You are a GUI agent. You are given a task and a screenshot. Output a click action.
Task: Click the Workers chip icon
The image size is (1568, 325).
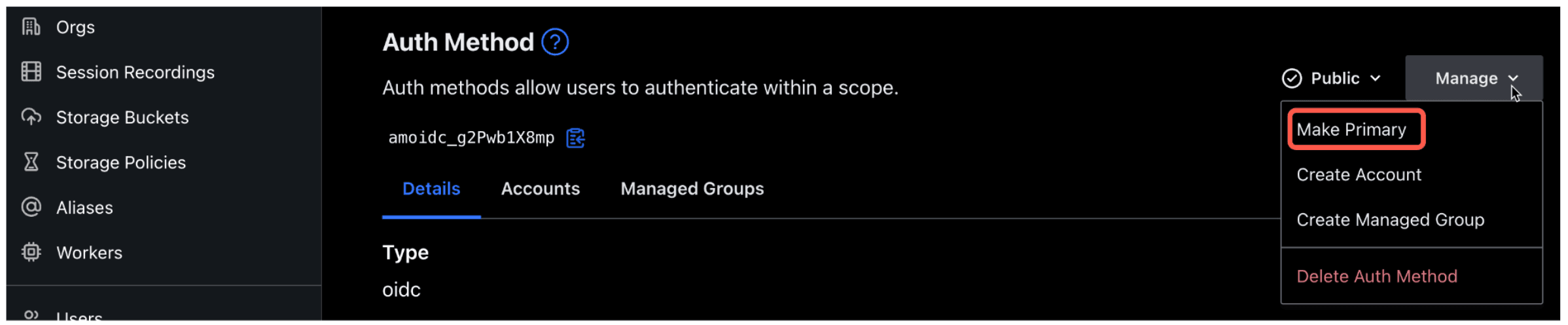point(31,252)
